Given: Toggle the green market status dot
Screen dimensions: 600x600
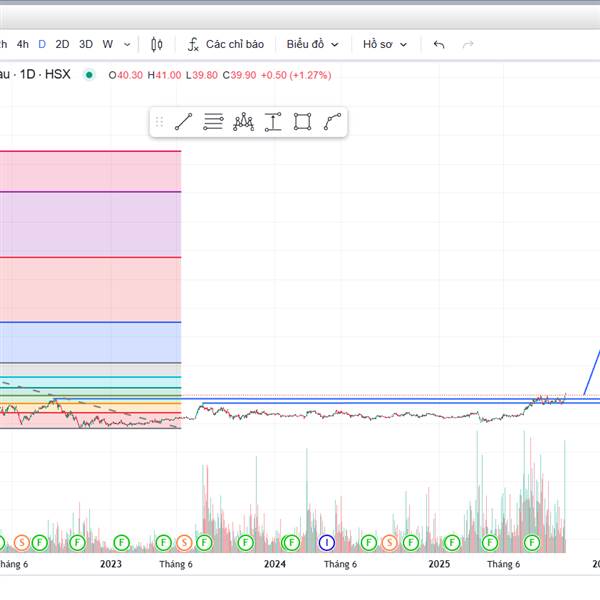Looking at the screenshot, I should [90, 74].
